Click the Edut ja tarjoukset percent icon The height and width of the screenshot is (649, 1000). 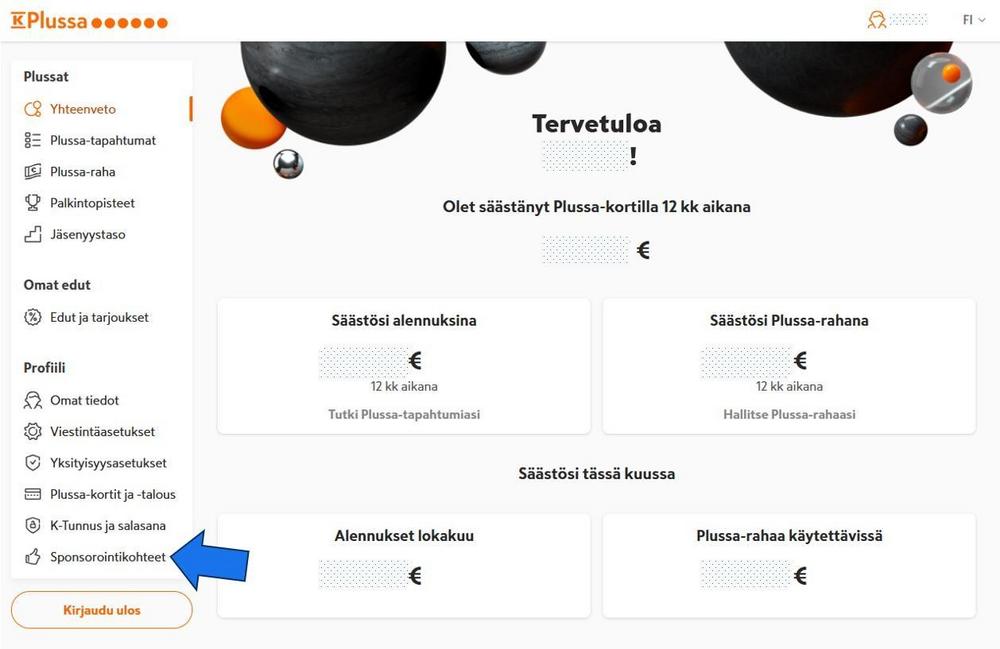coord(32,317)
